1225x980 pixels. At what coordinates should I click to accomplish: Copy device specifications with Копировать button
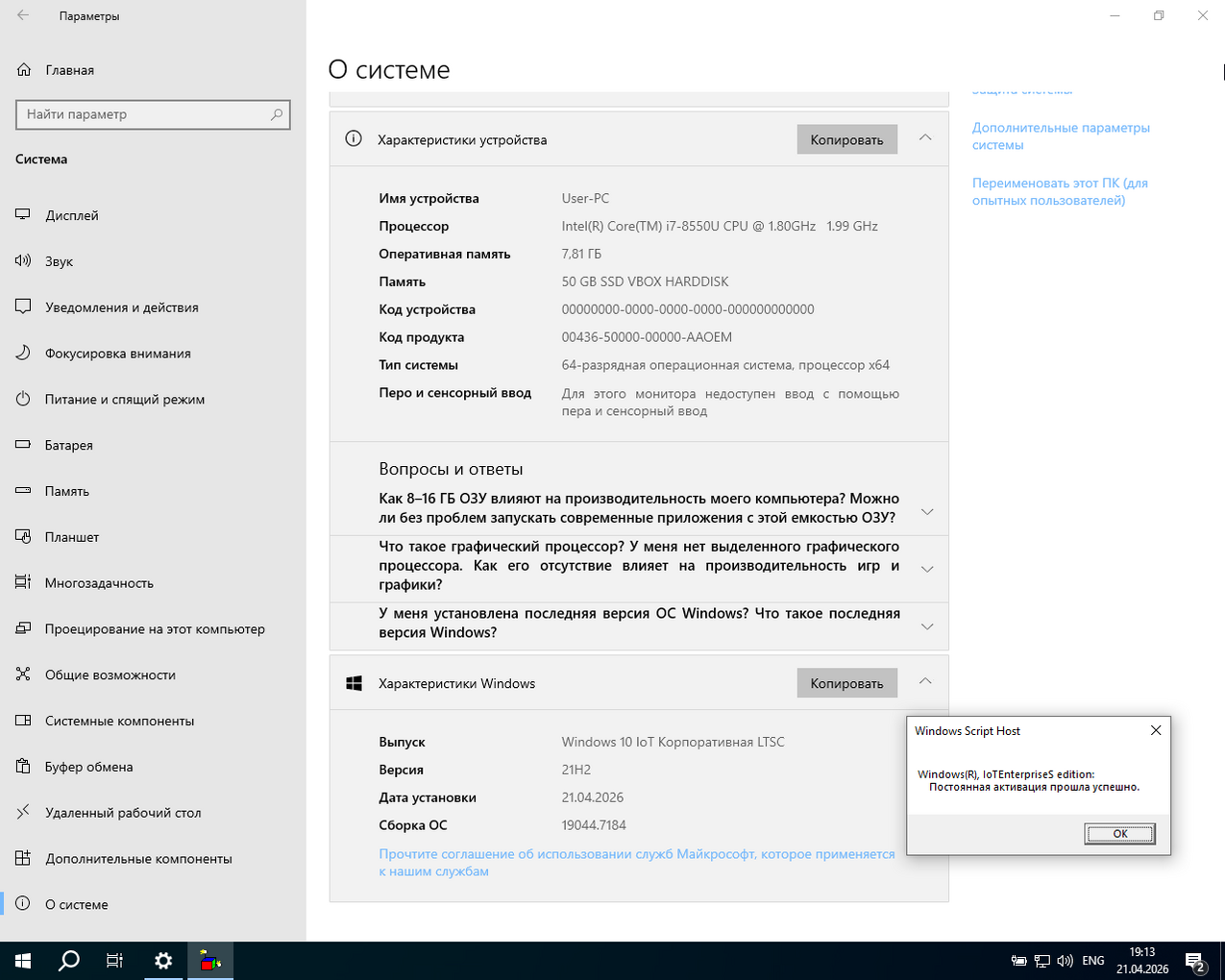(x=846, y=139)
